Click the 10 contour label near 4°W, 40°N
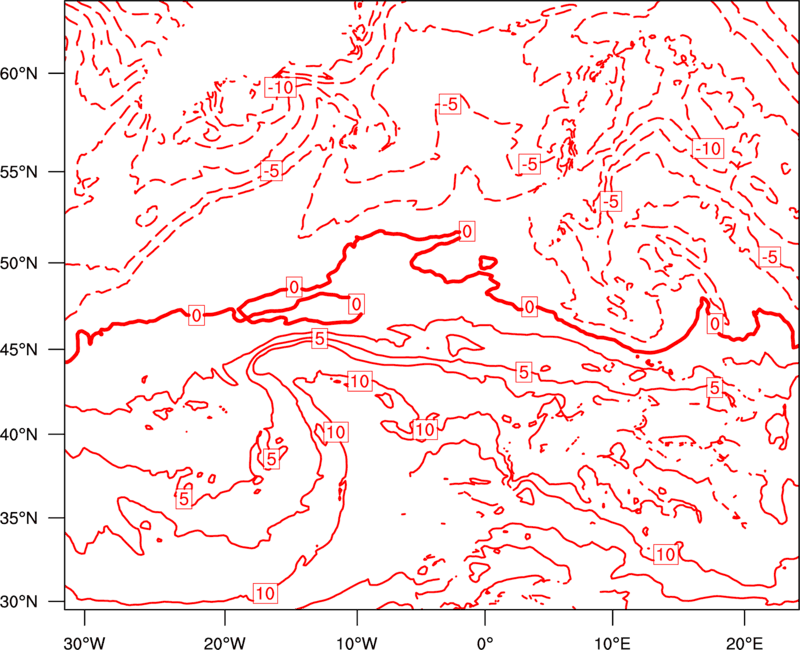Viewport: 800px width, 650px height. pyautogui.click(x=424, y=430)
